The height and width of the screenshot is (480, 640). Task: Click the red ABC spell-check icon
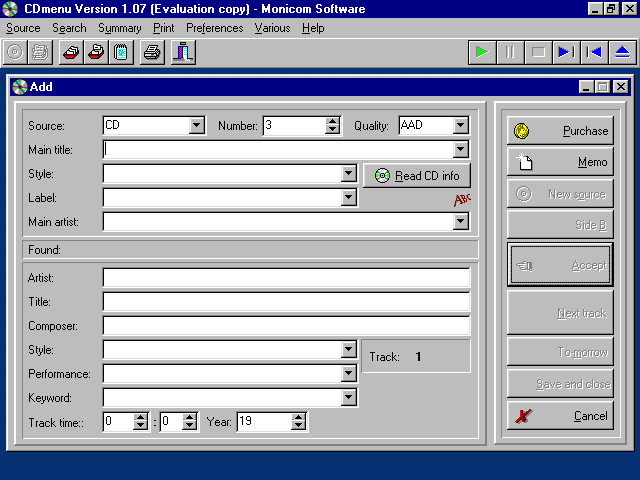[461, 199]
